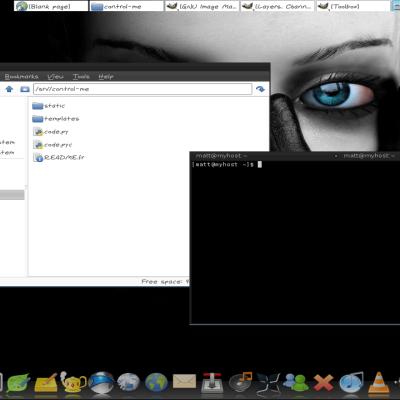Launch the blue swoosh sphere browser icon
Image resolution: width=400 pixels, height=400 pixels.
tap(101, 382)
